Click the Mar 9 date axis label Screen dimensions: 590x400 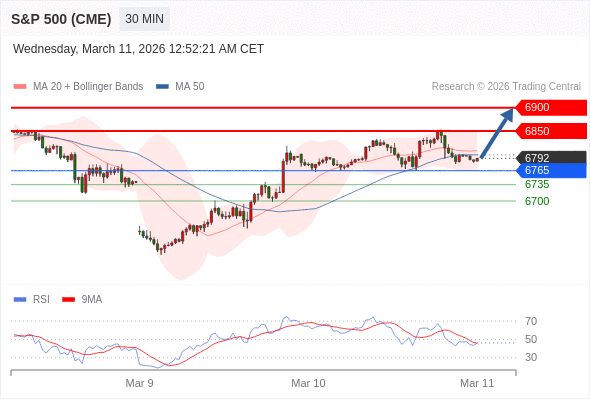[x=139, y=383]
